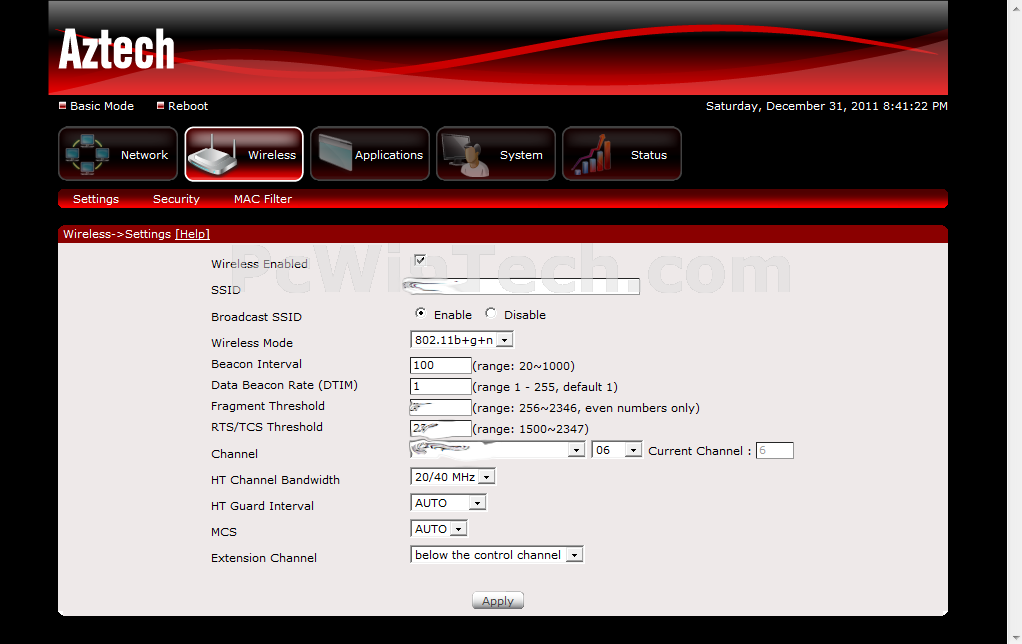Image resolution: width=1022 pixels, height=644 pixels.
Task: Click the date and time text
Action: tap(826, 106)
